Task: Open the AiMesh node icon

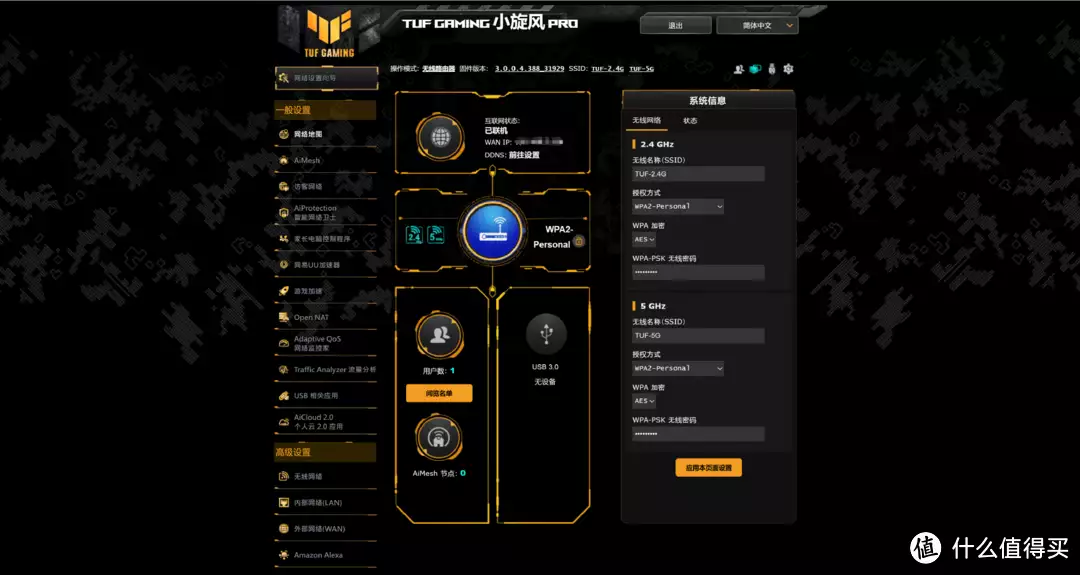Action: (x=439, y=437)
